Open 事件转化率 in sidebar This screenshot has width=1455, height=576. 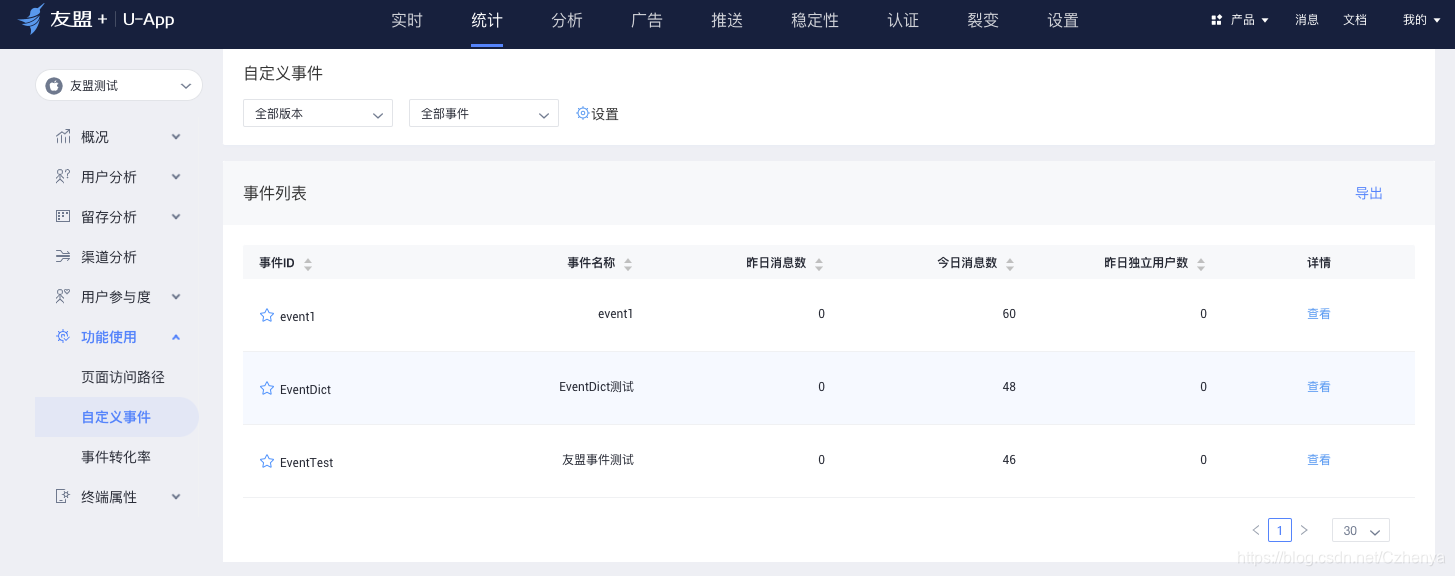(x=116, y=457)
